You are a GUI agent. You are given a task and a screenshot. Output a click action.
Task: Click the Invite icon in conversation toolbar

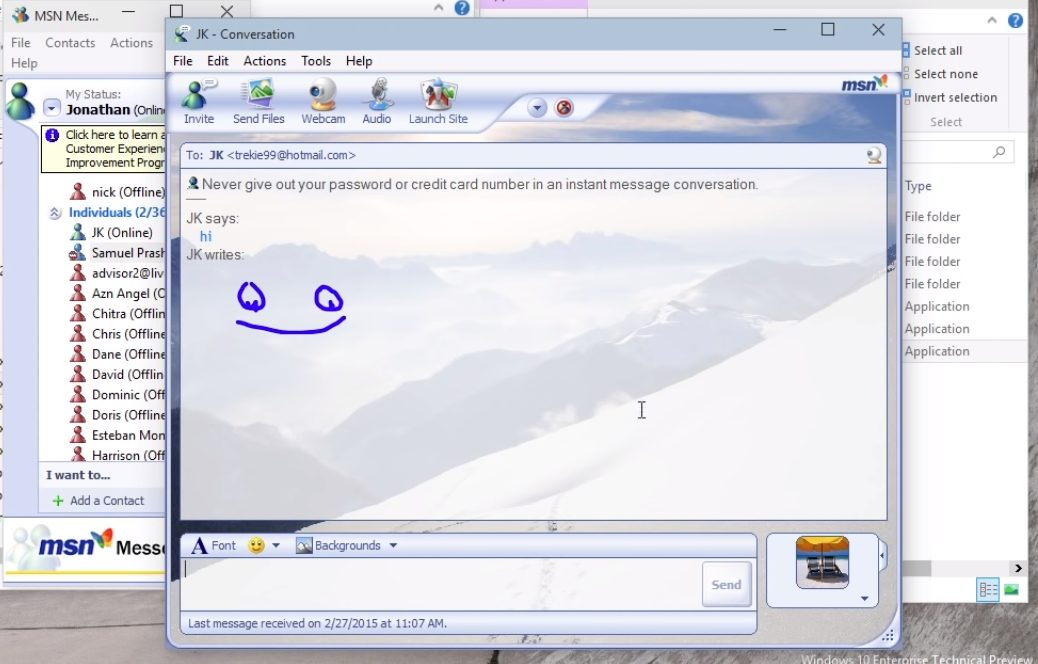pos(199,100)
